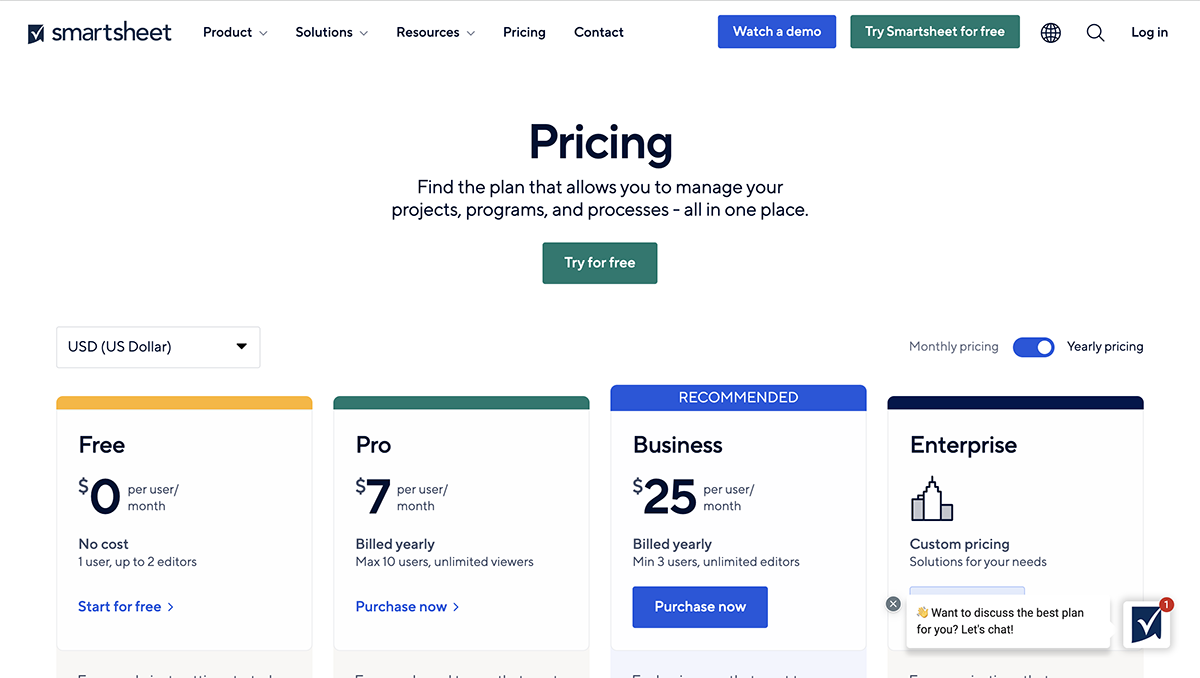
Task: Expand the Solutions menu
Action: [x=331, y=32]
